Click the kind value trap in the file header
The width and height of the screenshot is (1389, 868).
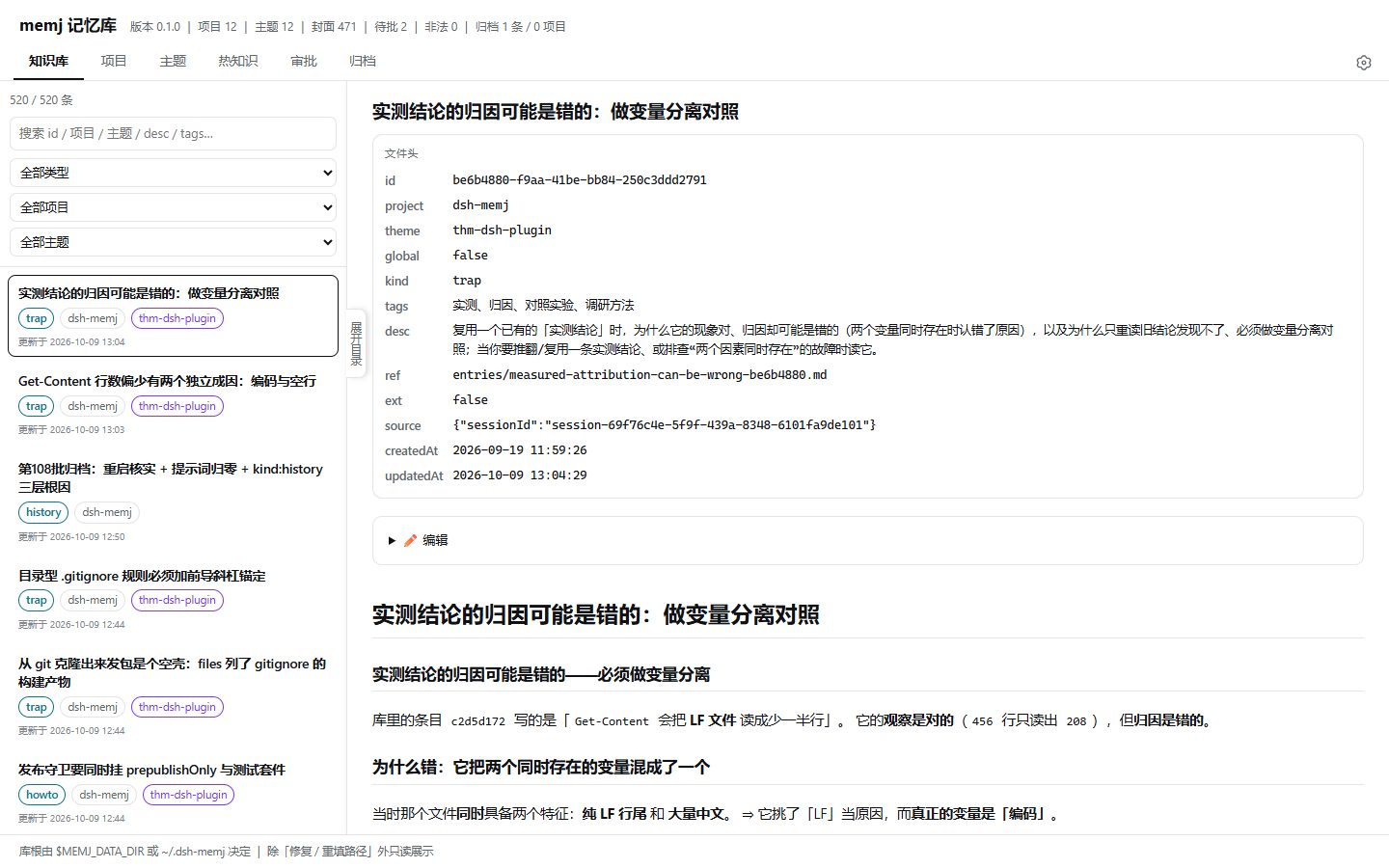pos(467,281)
